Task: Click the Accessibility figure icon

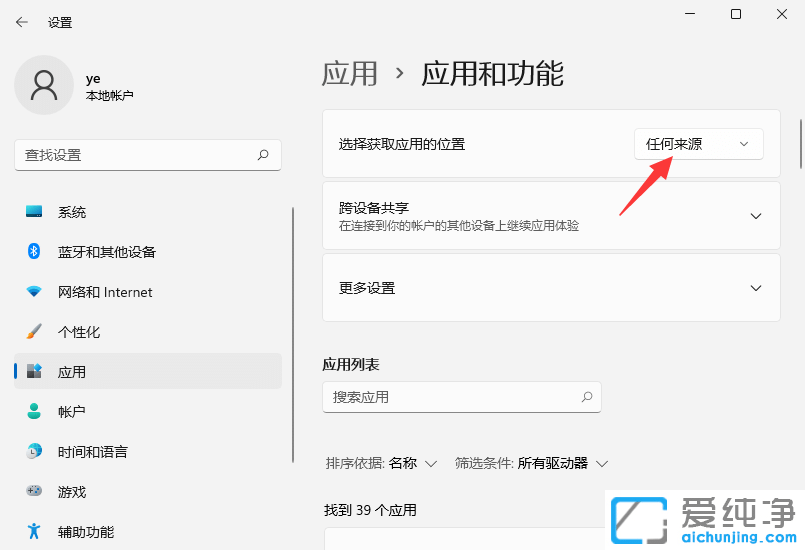Action: (x=34, y=532)
